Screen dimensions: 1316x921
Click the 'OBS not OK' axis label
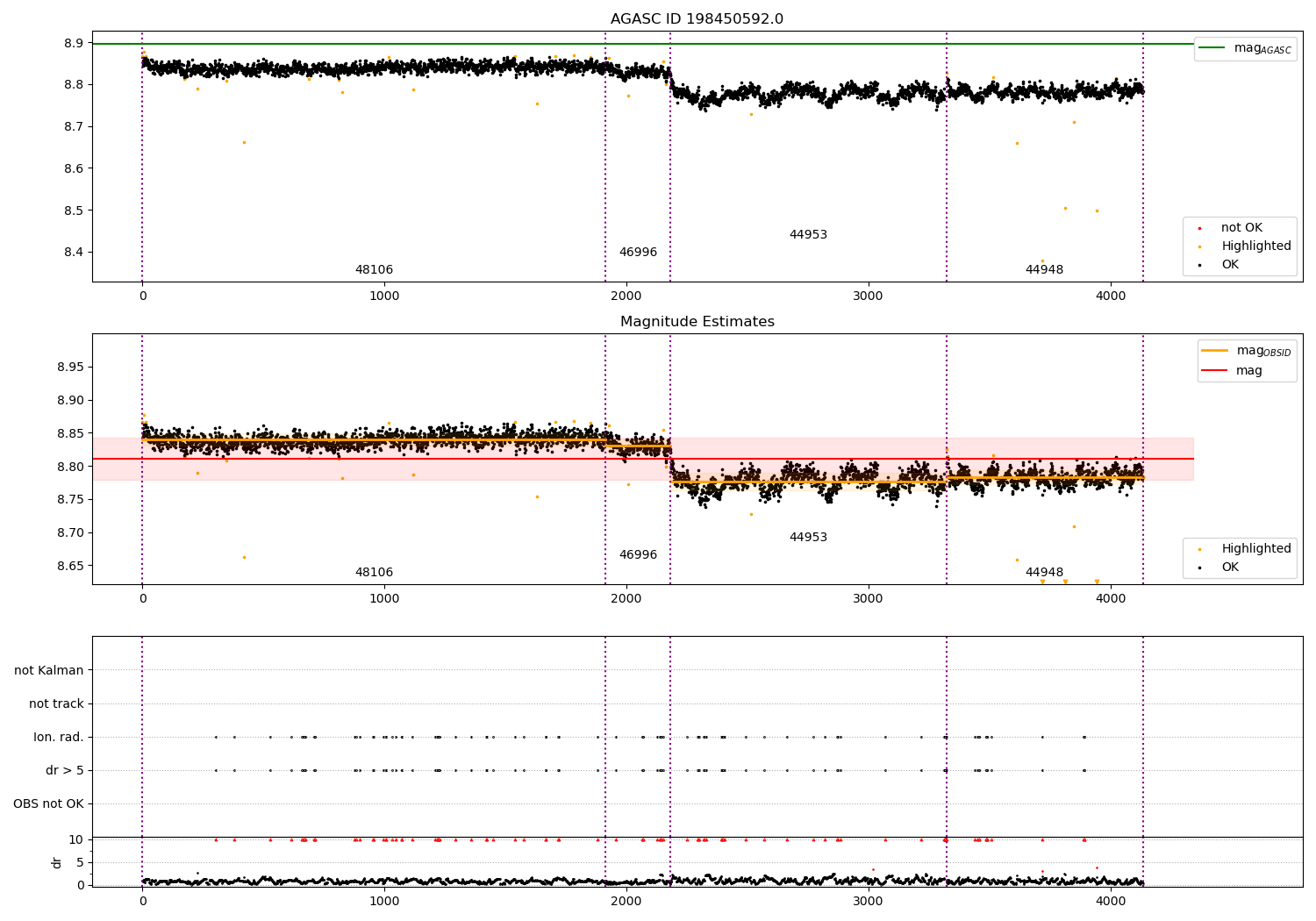point(48,804)
